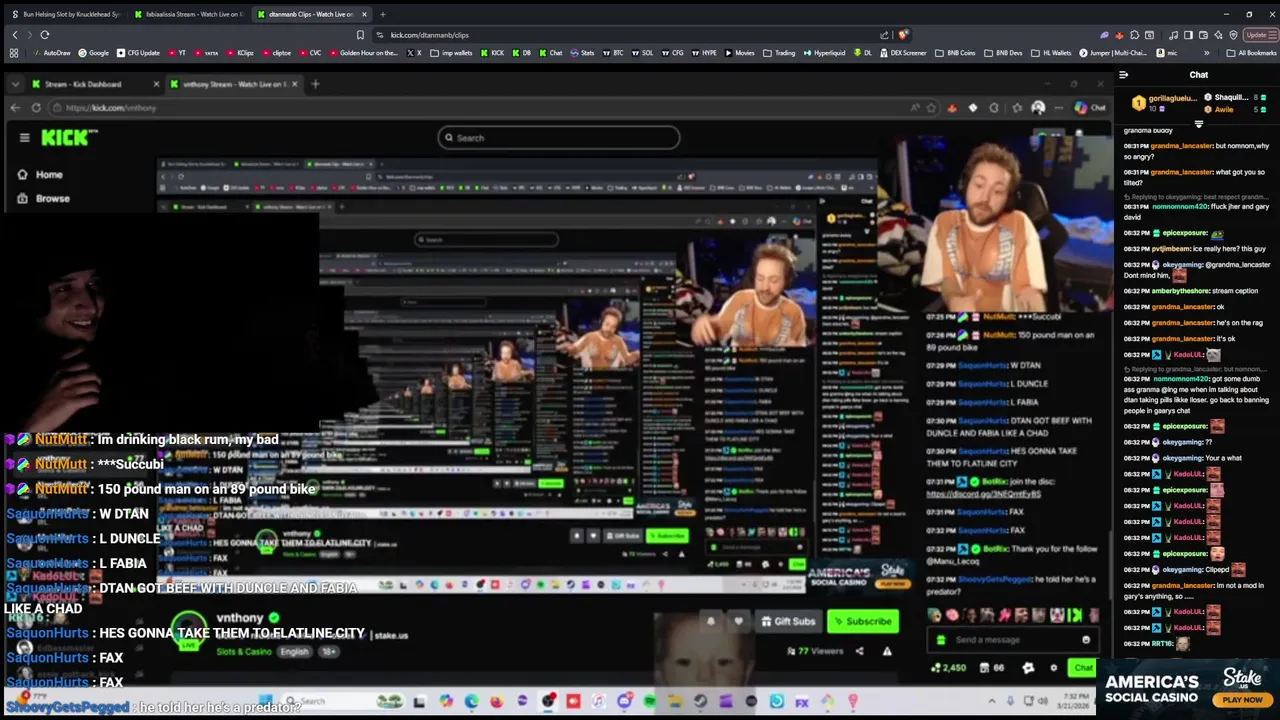
Task: Open the AutoDraw bookmark
Action: 51,53
